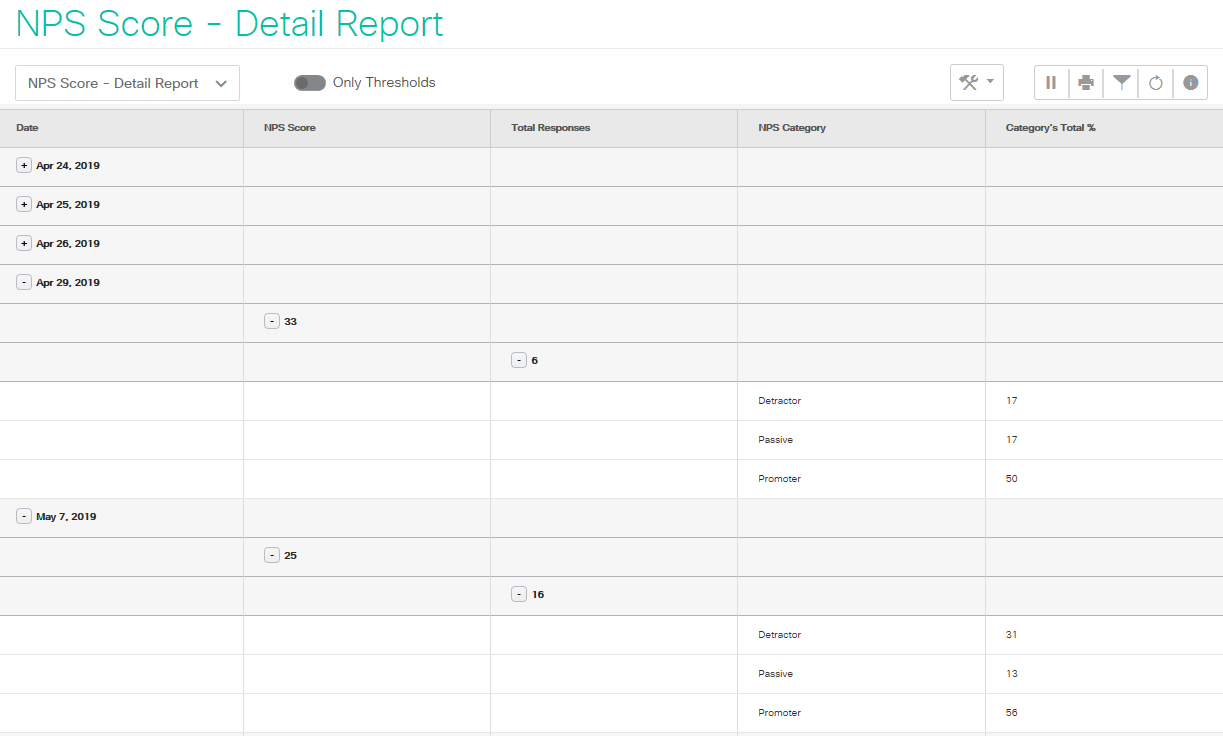Collapse the May 7, 2019 row
Image resolution: width=1223 pixels, height=736 pixels.
[x=23, y=516]
